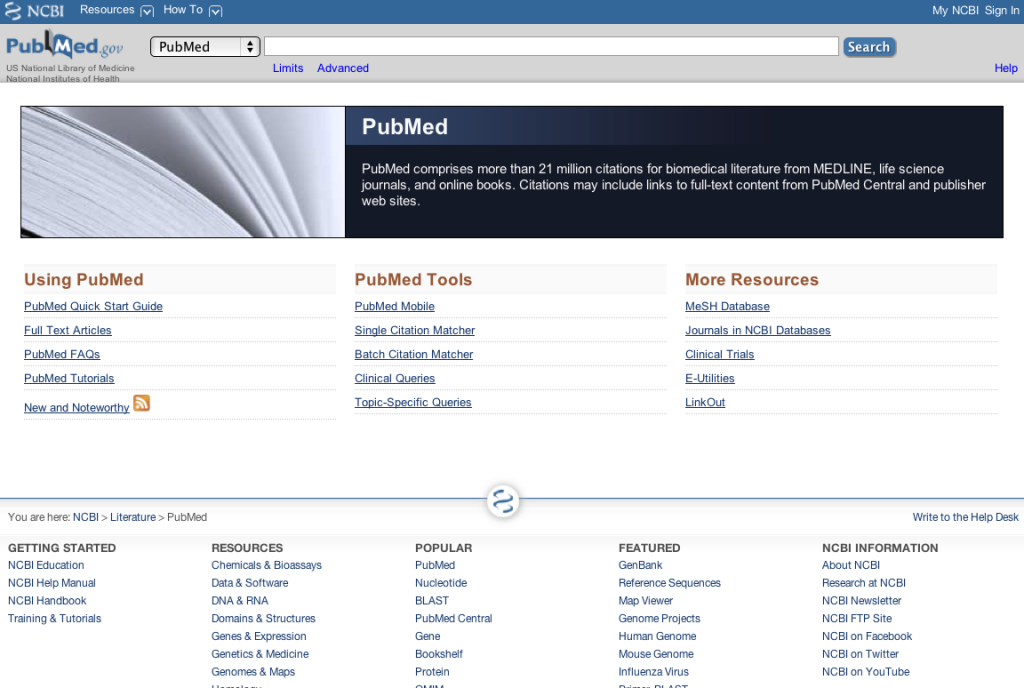Open the Limits link
Screen dimensions: 1024x688
[x=288, y=68]
